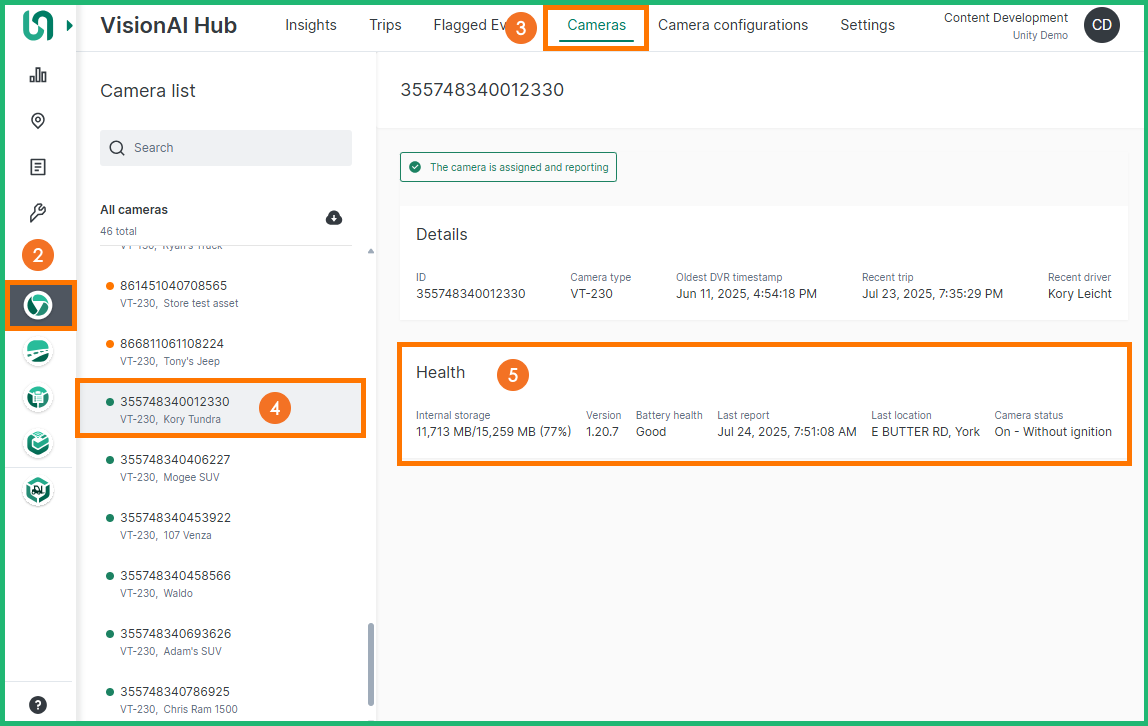Click the help question mark icon
Viewport: 1148px width, 726px height.
(38, 704)
